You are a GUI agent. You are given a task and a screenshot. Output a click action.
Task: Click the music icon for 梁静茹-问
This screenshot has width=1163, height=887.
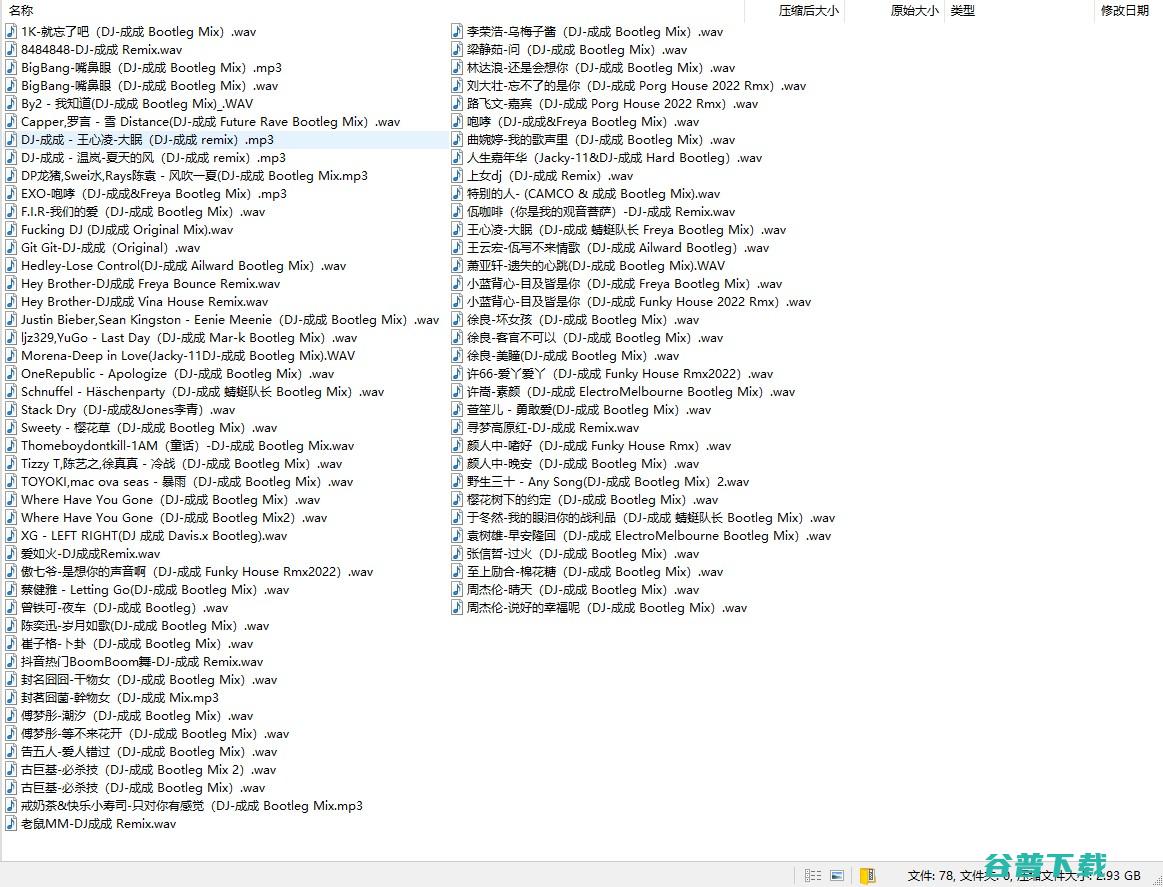coord(457,50)
